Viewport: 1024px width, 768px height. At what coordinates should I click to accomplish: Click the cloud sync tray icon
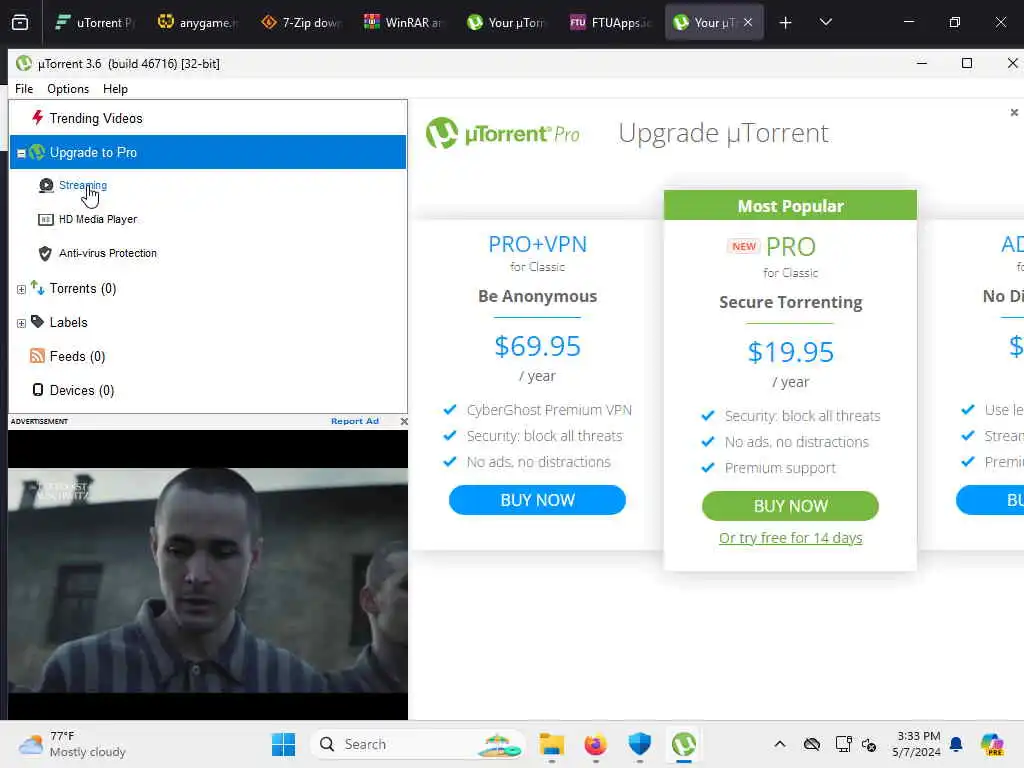812,744
